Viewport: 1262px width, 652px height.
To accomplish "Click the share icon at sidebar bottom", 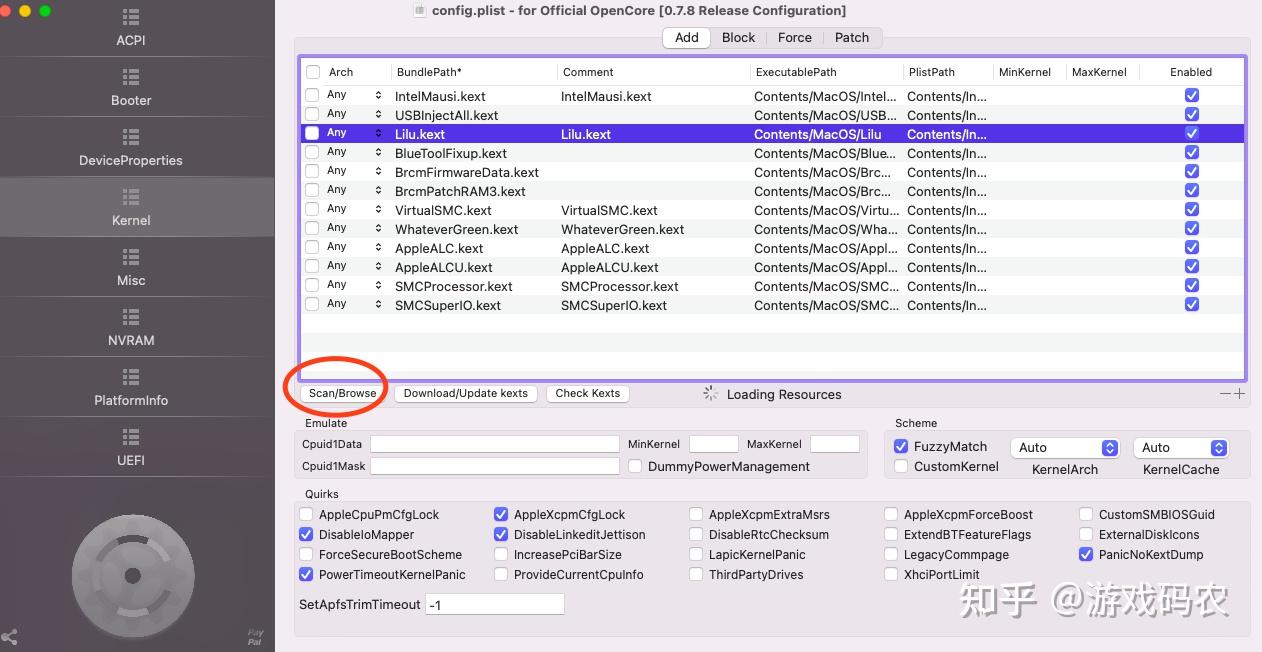I will (x=9, y=636).
